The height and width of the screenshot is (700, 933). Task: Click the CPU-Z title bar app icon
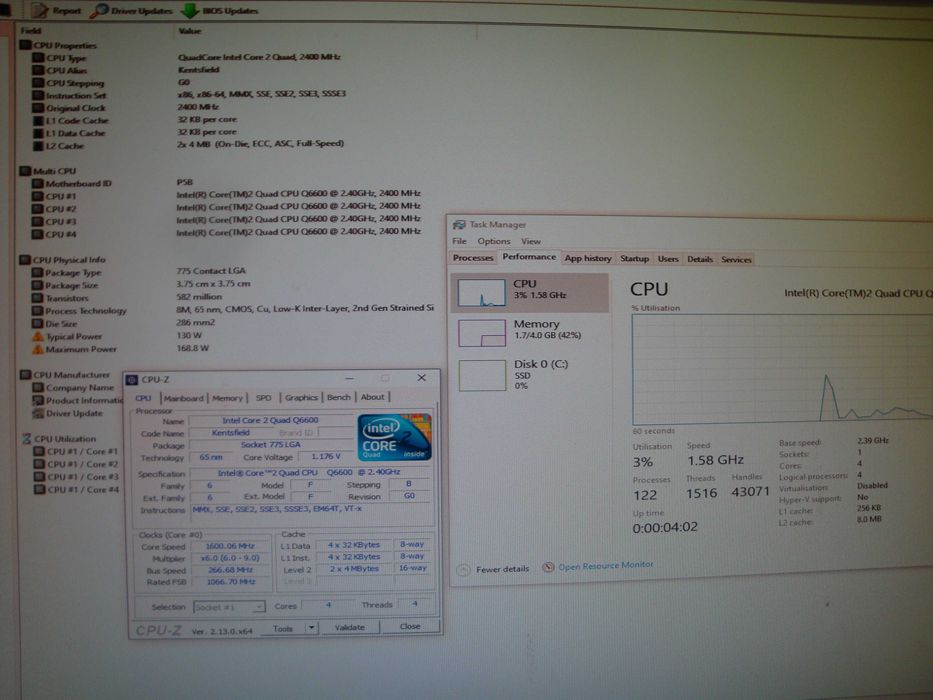coord(132,380)
